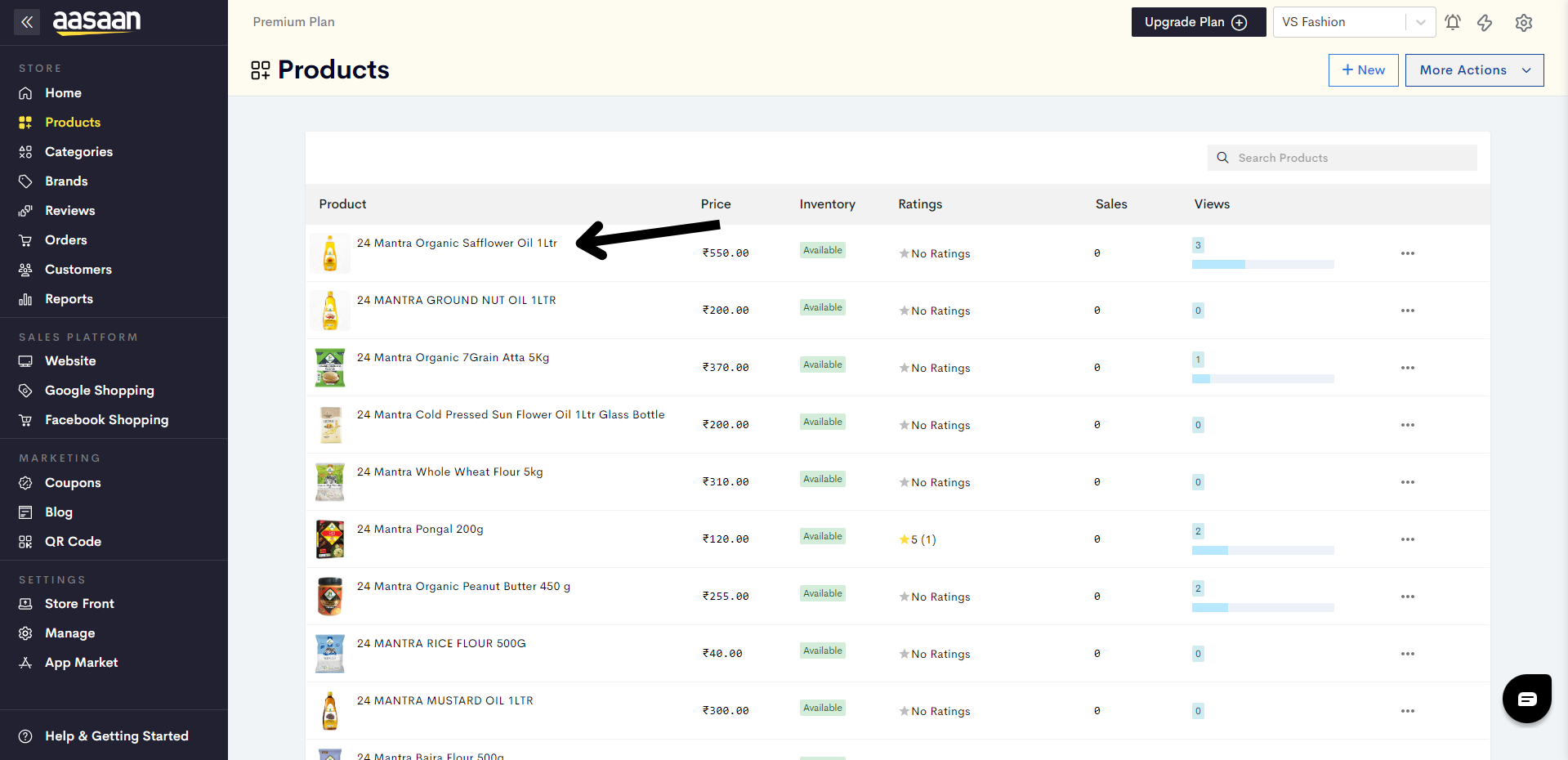Click the Manage gear icon in sidebar
The image size is (1568, 760).
coord(25,633)
